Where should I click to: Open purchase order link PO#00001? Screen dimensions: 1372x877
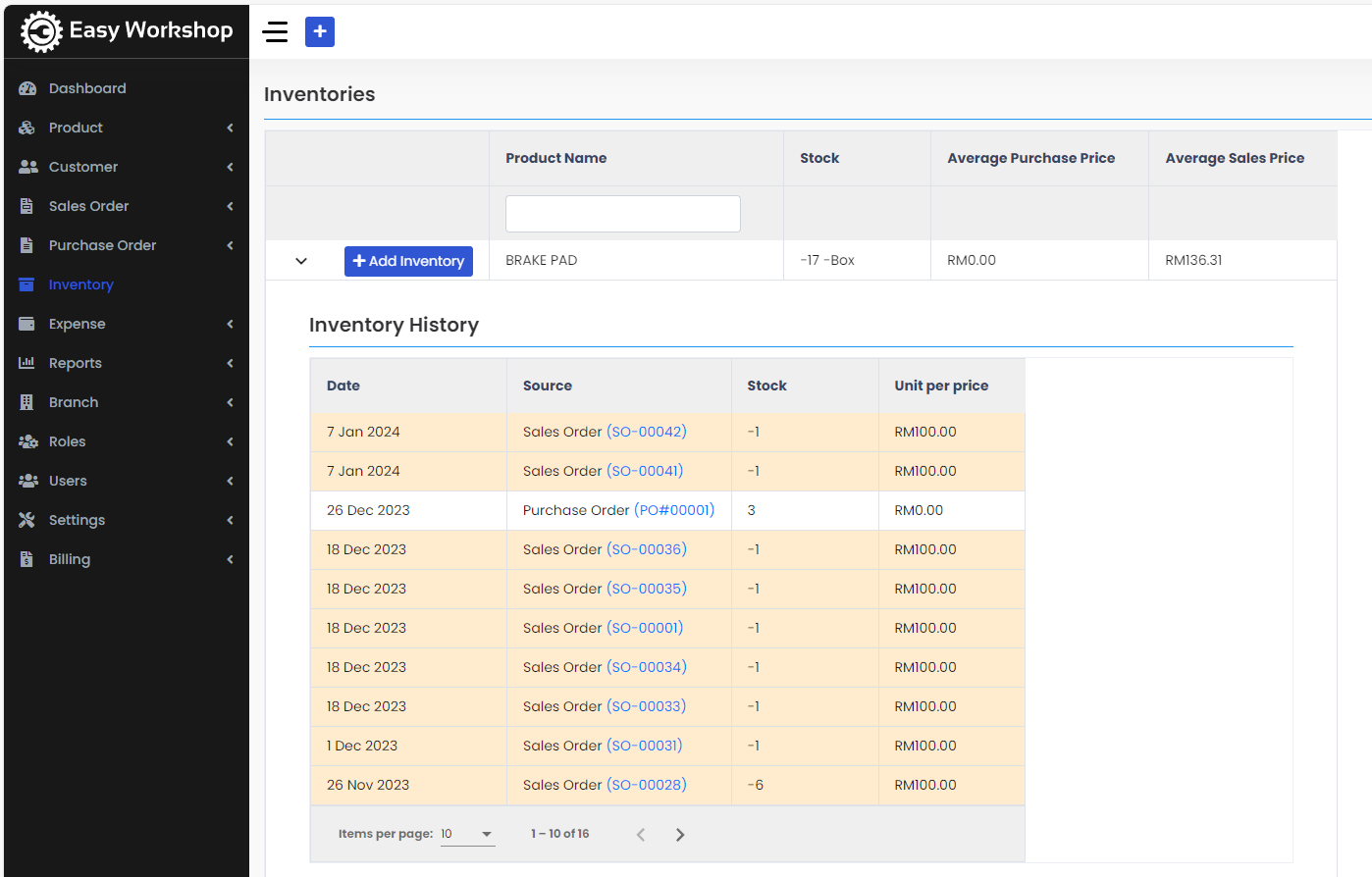point(674,510)
